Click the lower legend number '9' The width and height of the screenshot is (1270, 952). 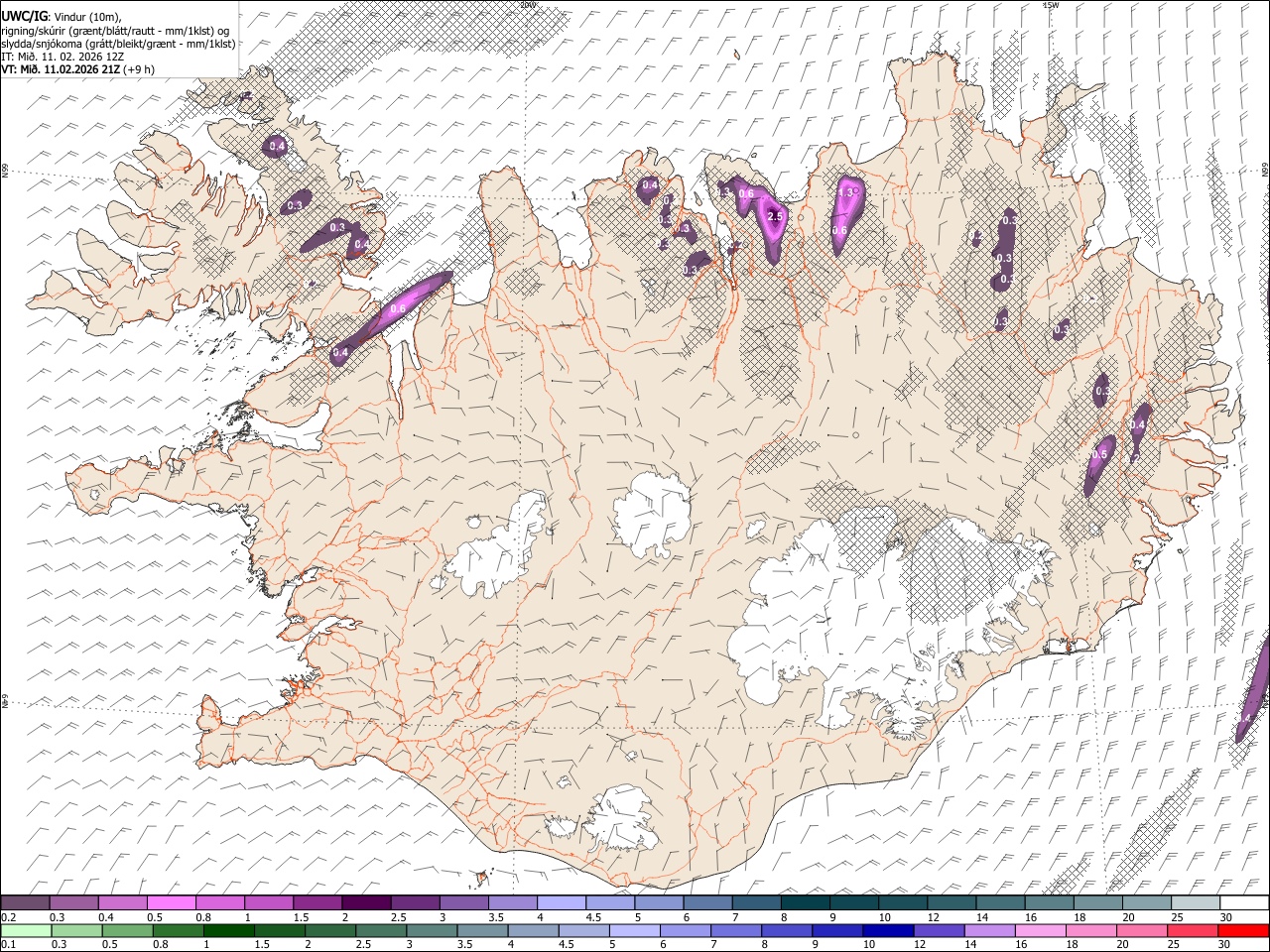click(818, 944)
